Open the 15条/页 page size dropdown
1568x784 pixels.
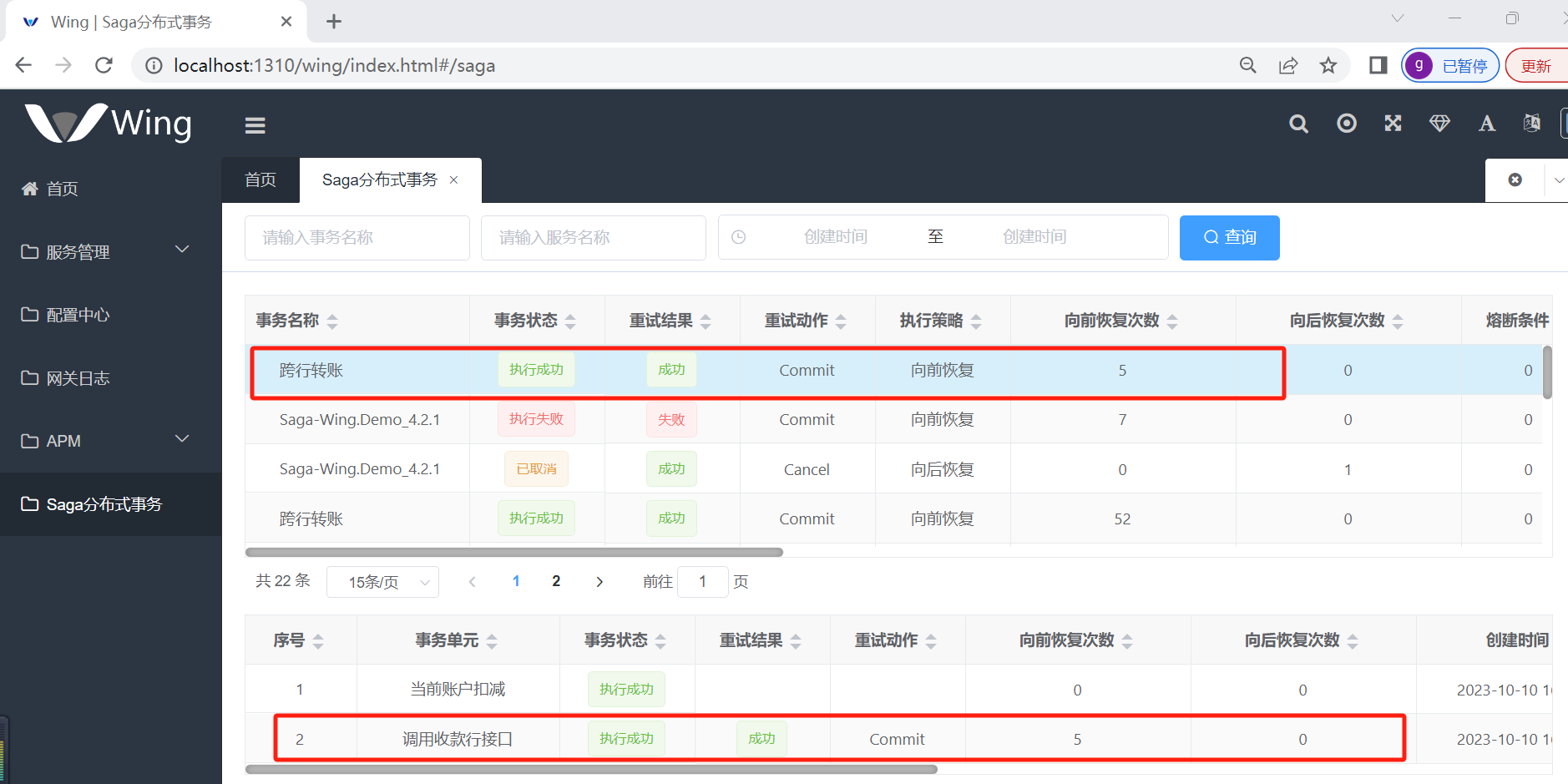click(382, 582)
